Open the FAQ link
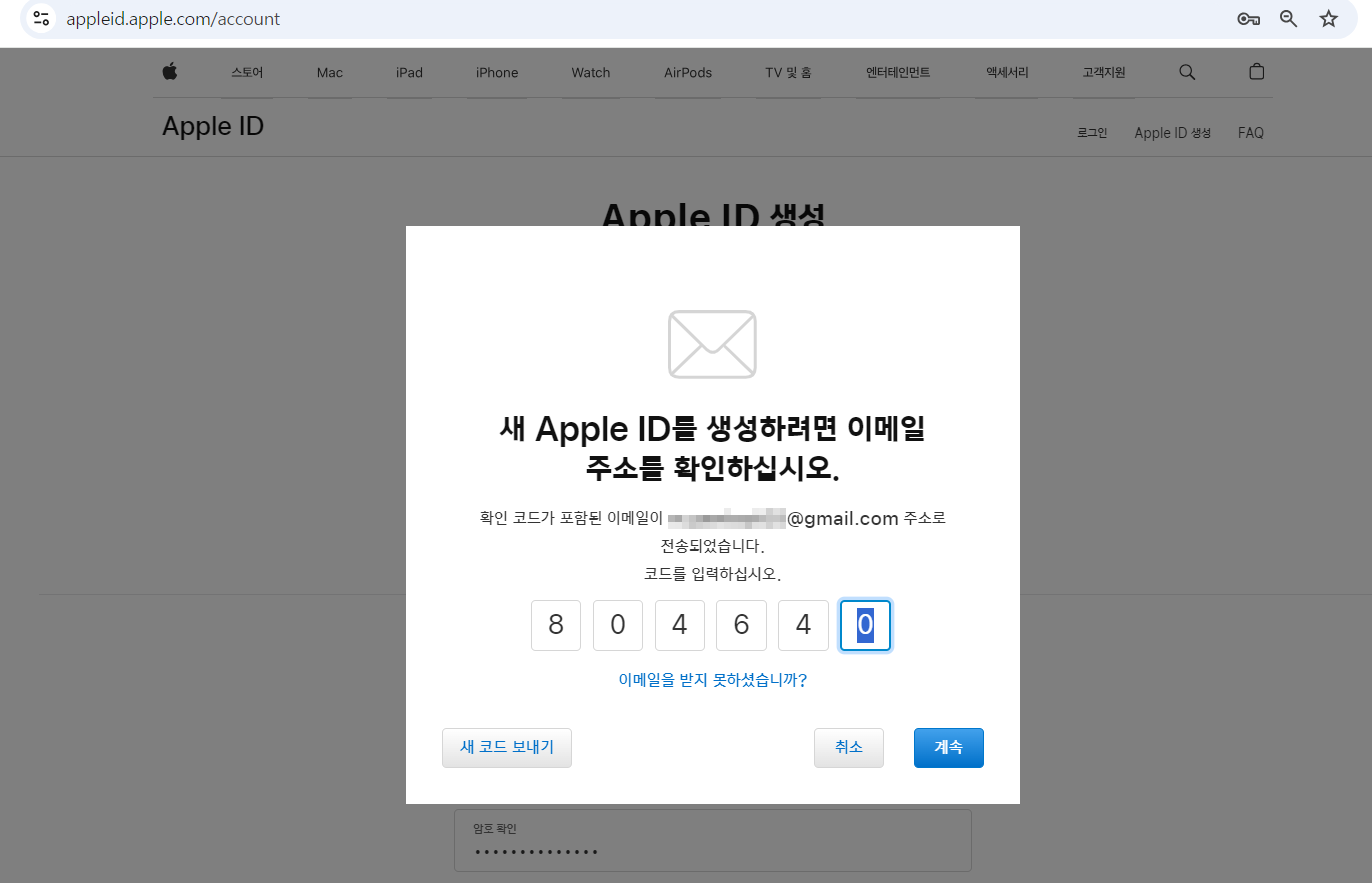1372x883 pixels. click(1251, 133)
